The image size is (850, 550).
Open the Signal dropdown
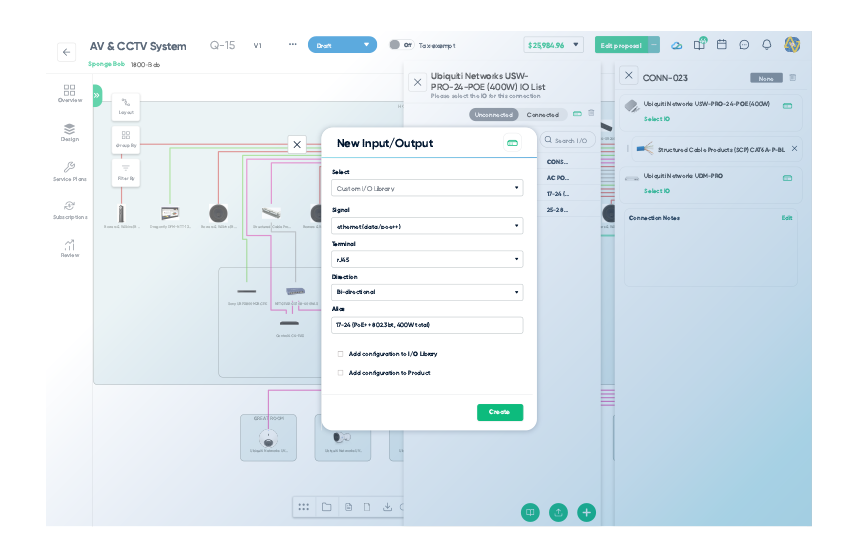427,226
